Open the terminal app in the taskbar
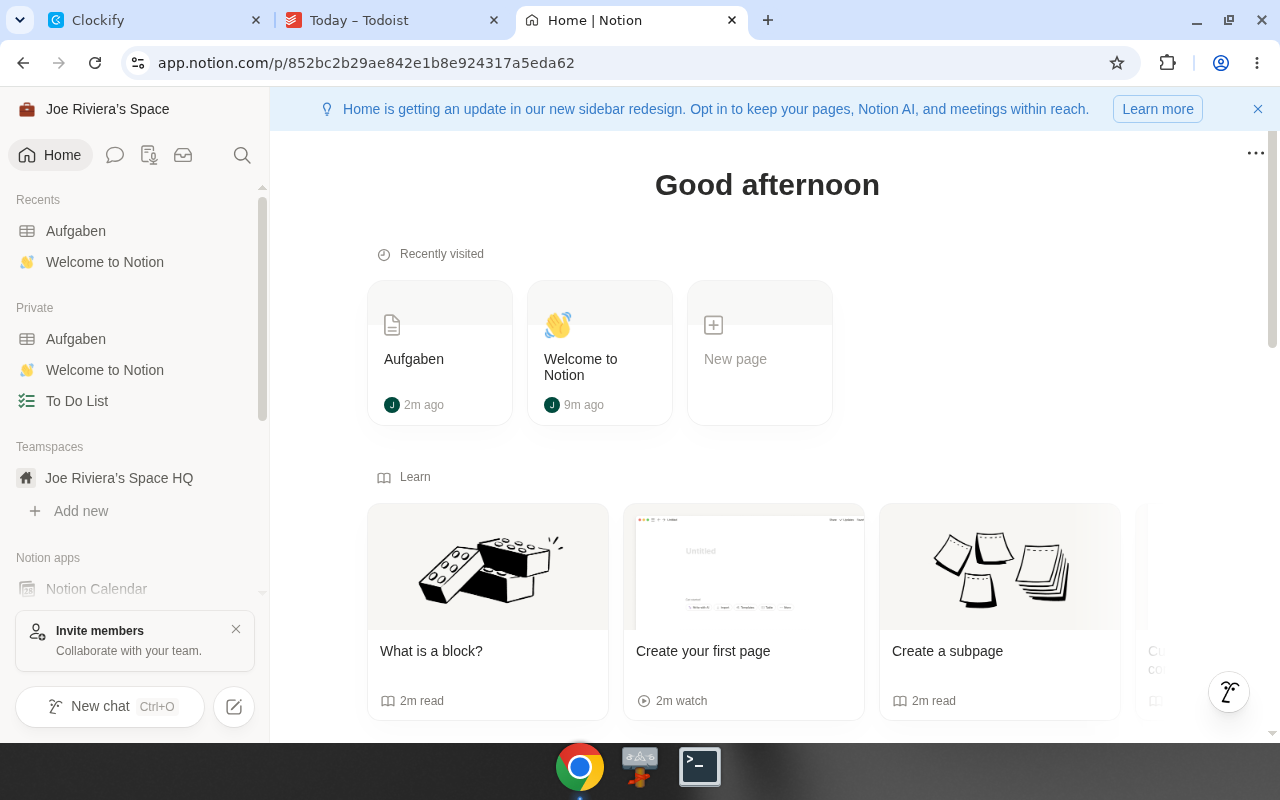Image resolution: width=1280 pixels, height=800 pixels. point(700,767)
